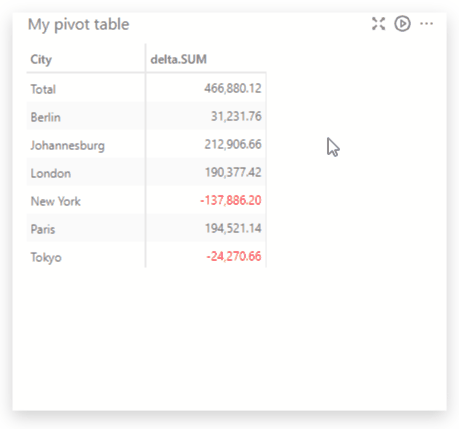Click the City column header
Image resolution: width=459 pixels, height=429 pixels.
pos(41,60)
